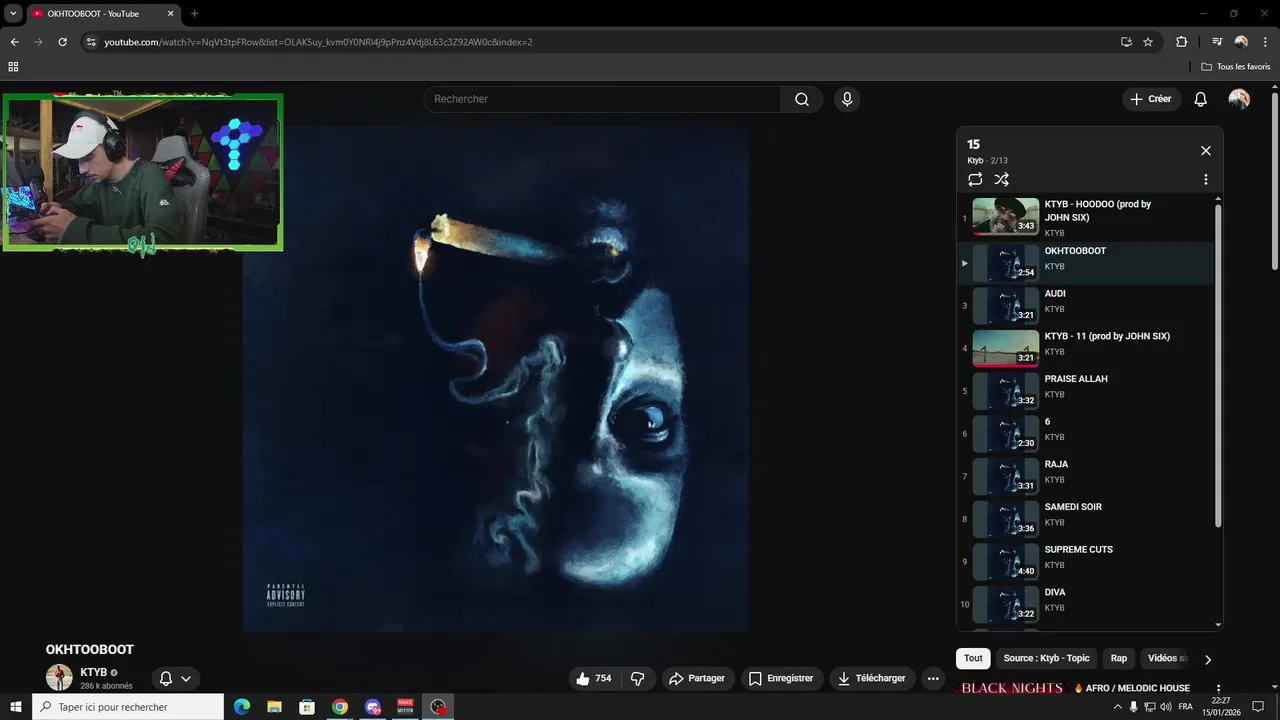The width and height of the screenshot is (1280, 720).
Task: Open the site information icon in address bar
Action: (x=91, y=42)
